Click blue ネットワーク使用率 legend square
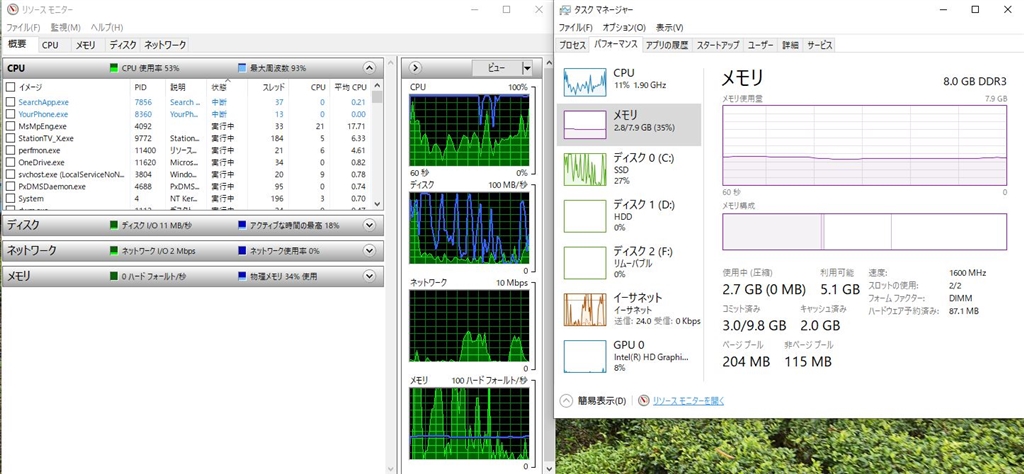 pos(242,251)
